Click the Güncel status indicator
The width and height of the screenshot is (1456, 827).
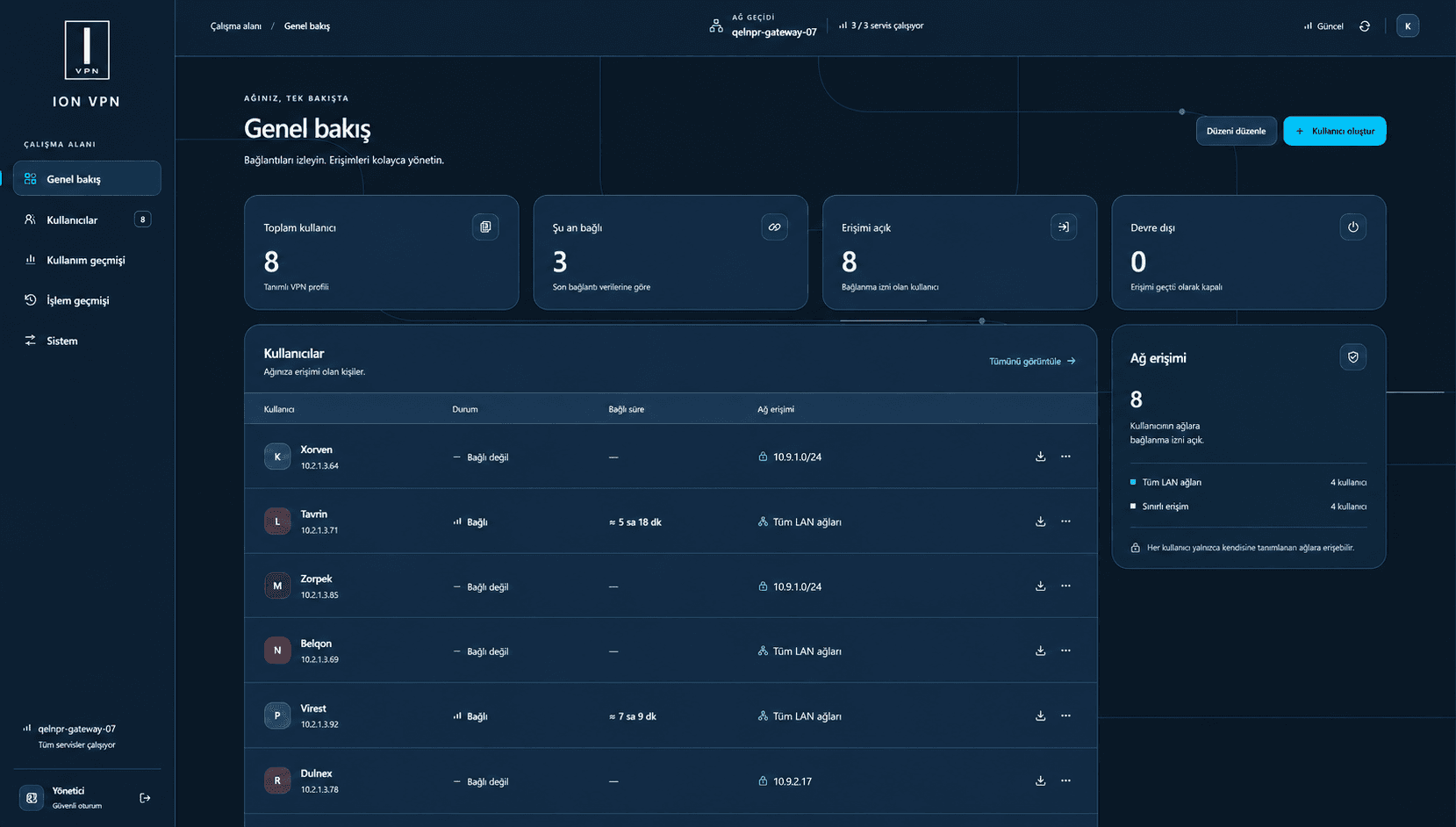point(1323,26)
